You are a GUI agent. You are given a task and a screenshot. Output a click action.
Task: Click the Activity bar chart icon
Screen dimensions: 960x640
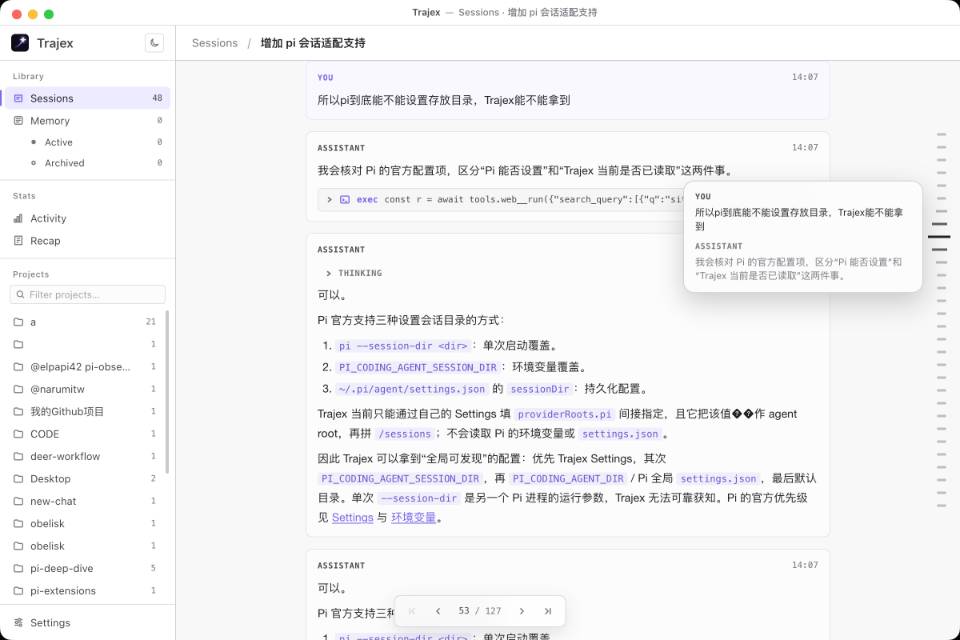[x=18, y=218]
